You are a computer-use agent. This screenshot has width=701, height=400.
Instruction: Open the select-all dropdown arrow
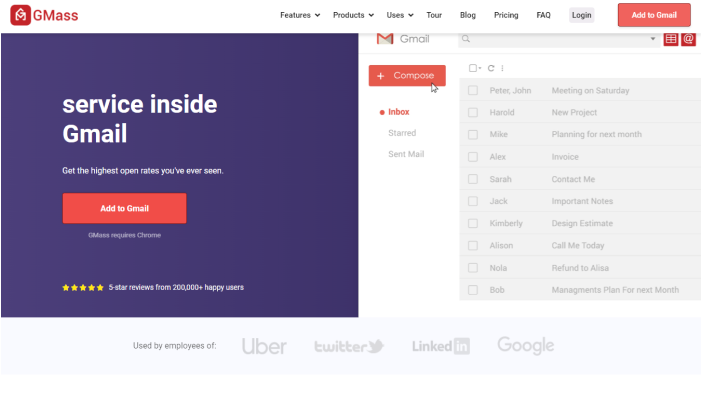(x=480, y=68)
